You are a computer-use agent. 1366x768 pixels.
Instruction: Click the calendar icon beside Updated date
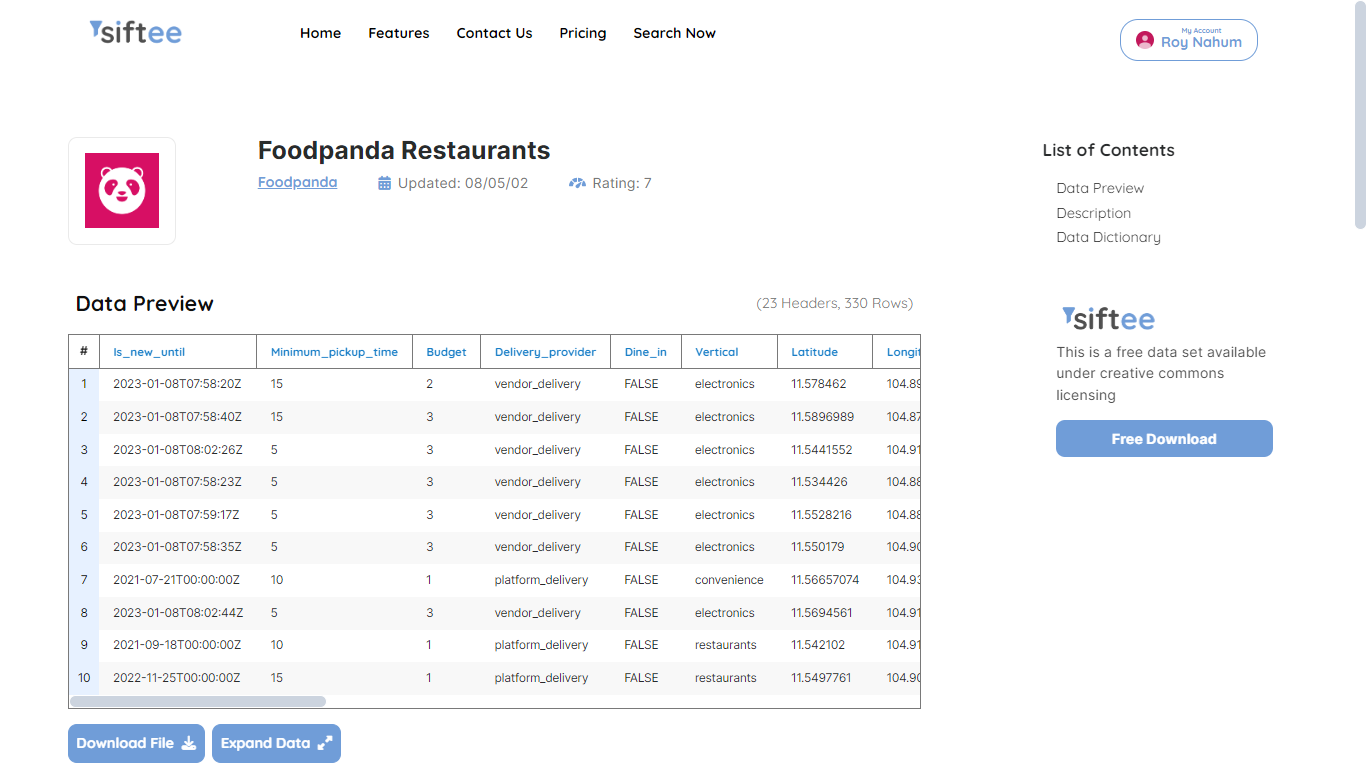click(384, 183)
